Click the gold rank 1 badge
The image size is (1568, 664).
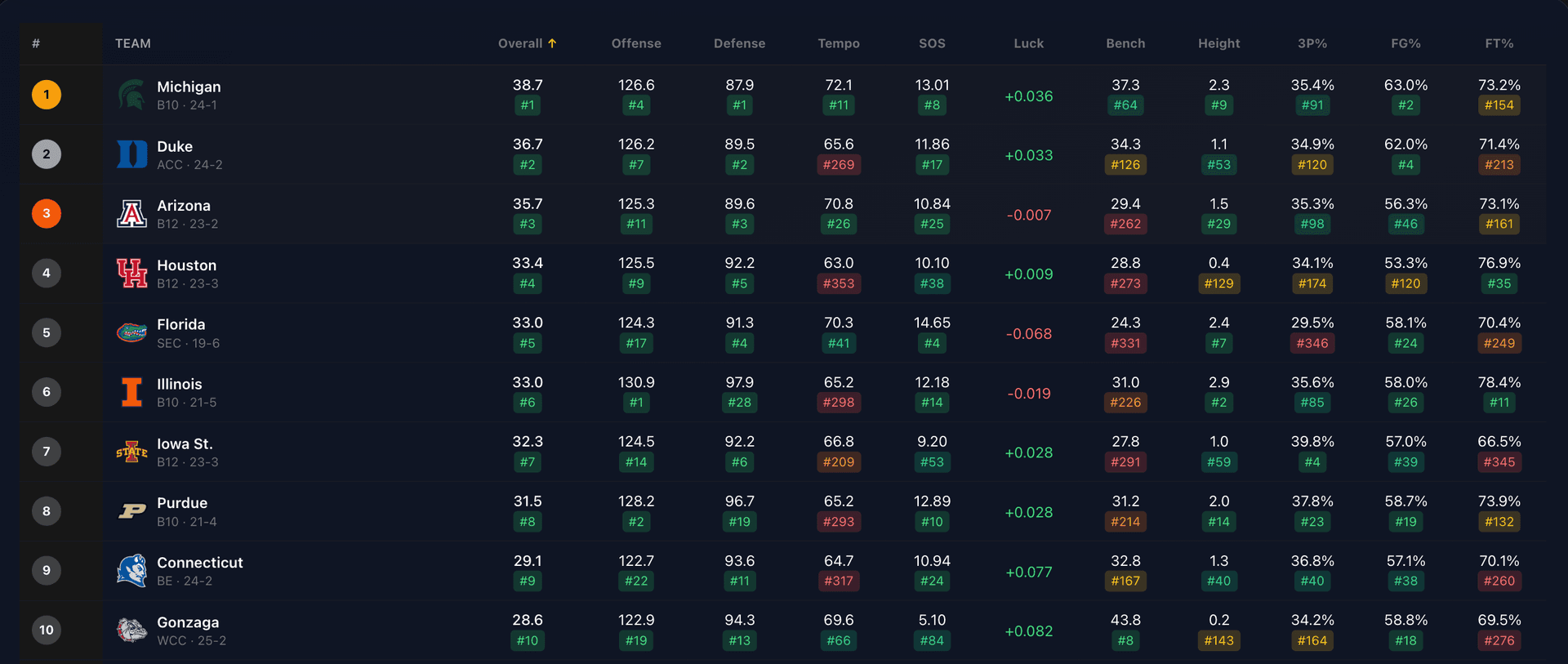tap(47, 95)
